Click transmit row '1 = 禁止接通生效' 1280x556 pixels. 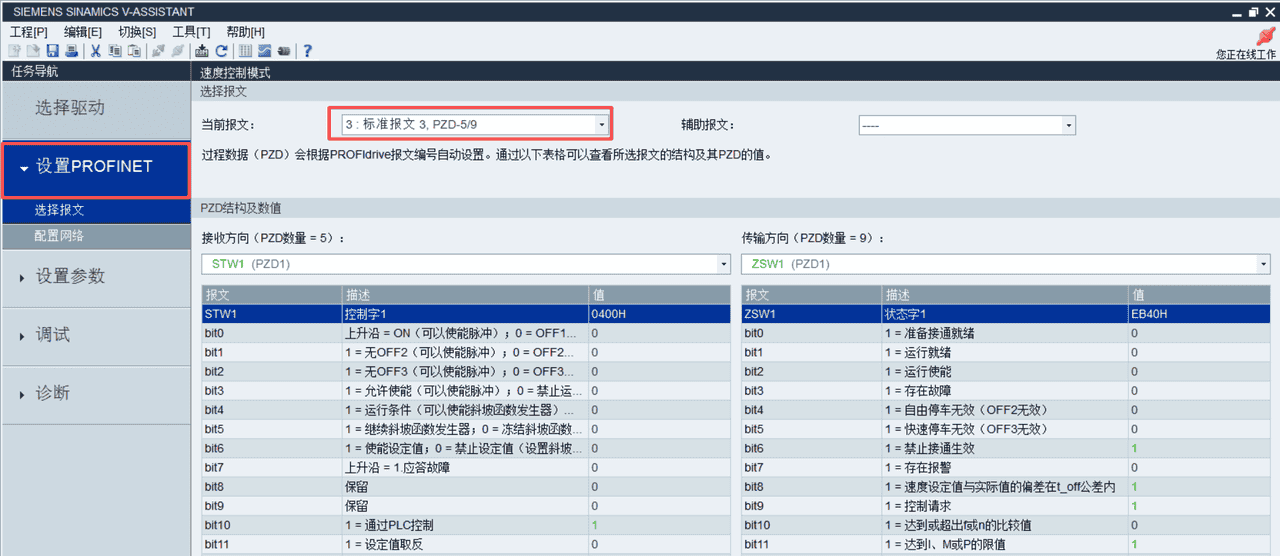1006,448
